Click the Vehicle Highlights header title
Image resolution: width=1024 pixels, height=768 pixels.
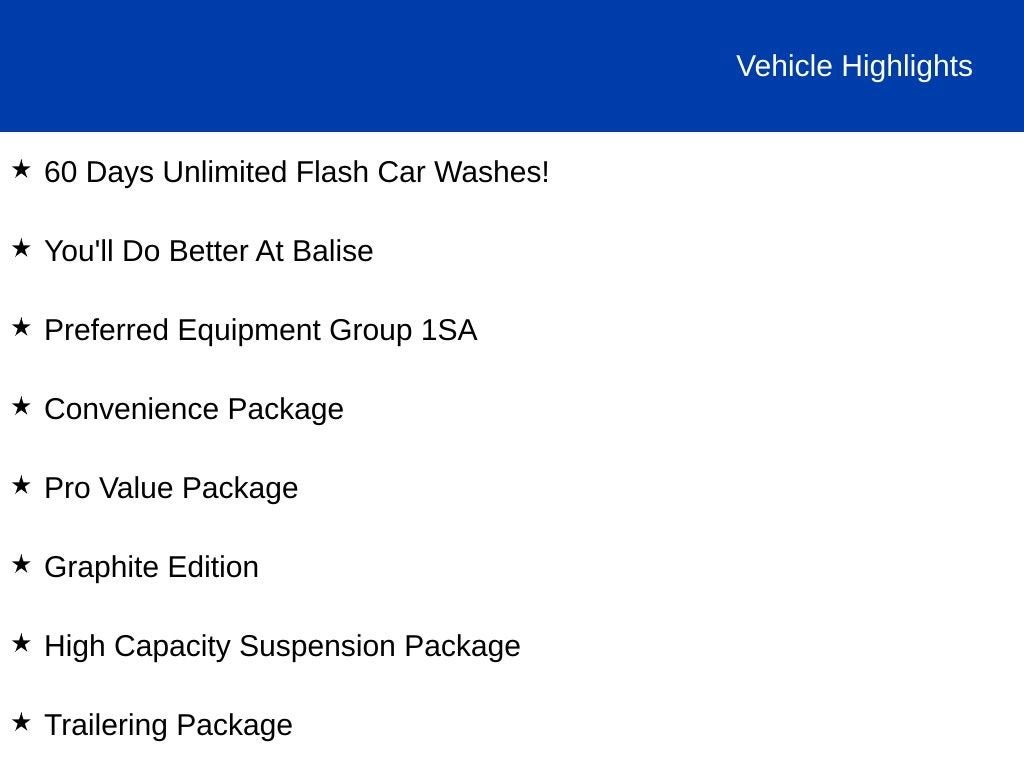[854, 66]
